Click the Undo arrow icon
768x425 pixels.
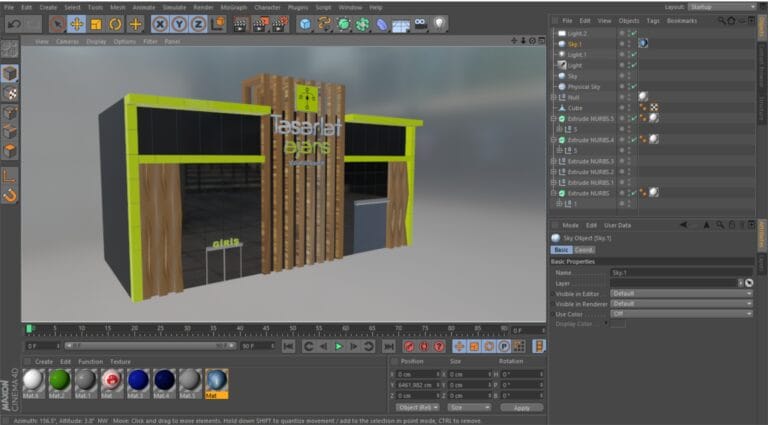click(14, 24)
